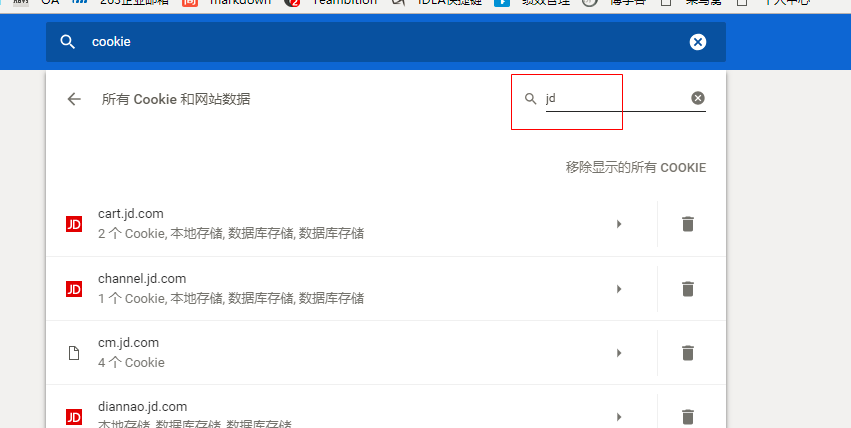Click the search icon in the blue settings bar
851x428 pixels.
(x=67, y=42)
